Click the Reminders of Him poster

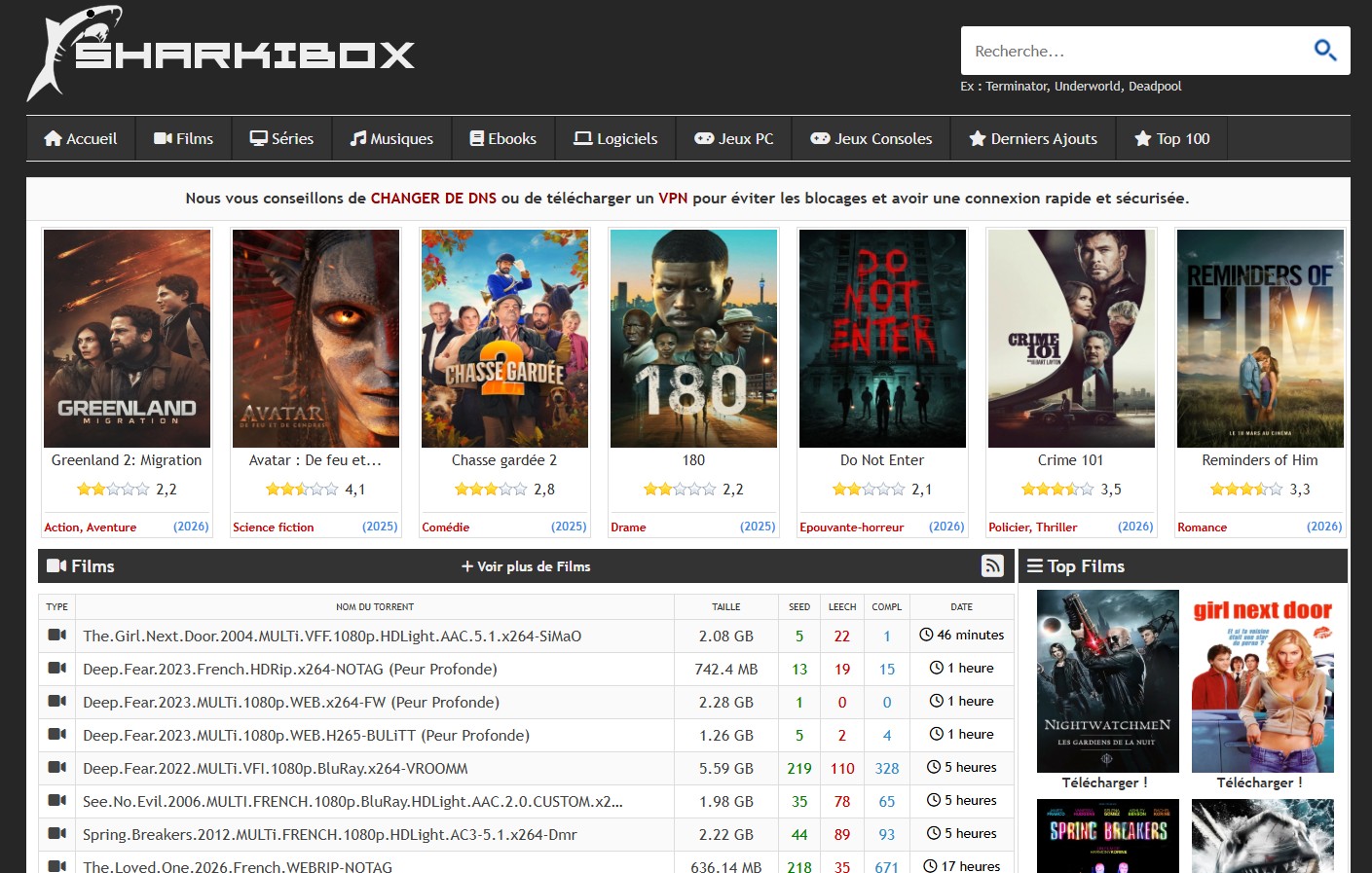[x=1260, y=339]
